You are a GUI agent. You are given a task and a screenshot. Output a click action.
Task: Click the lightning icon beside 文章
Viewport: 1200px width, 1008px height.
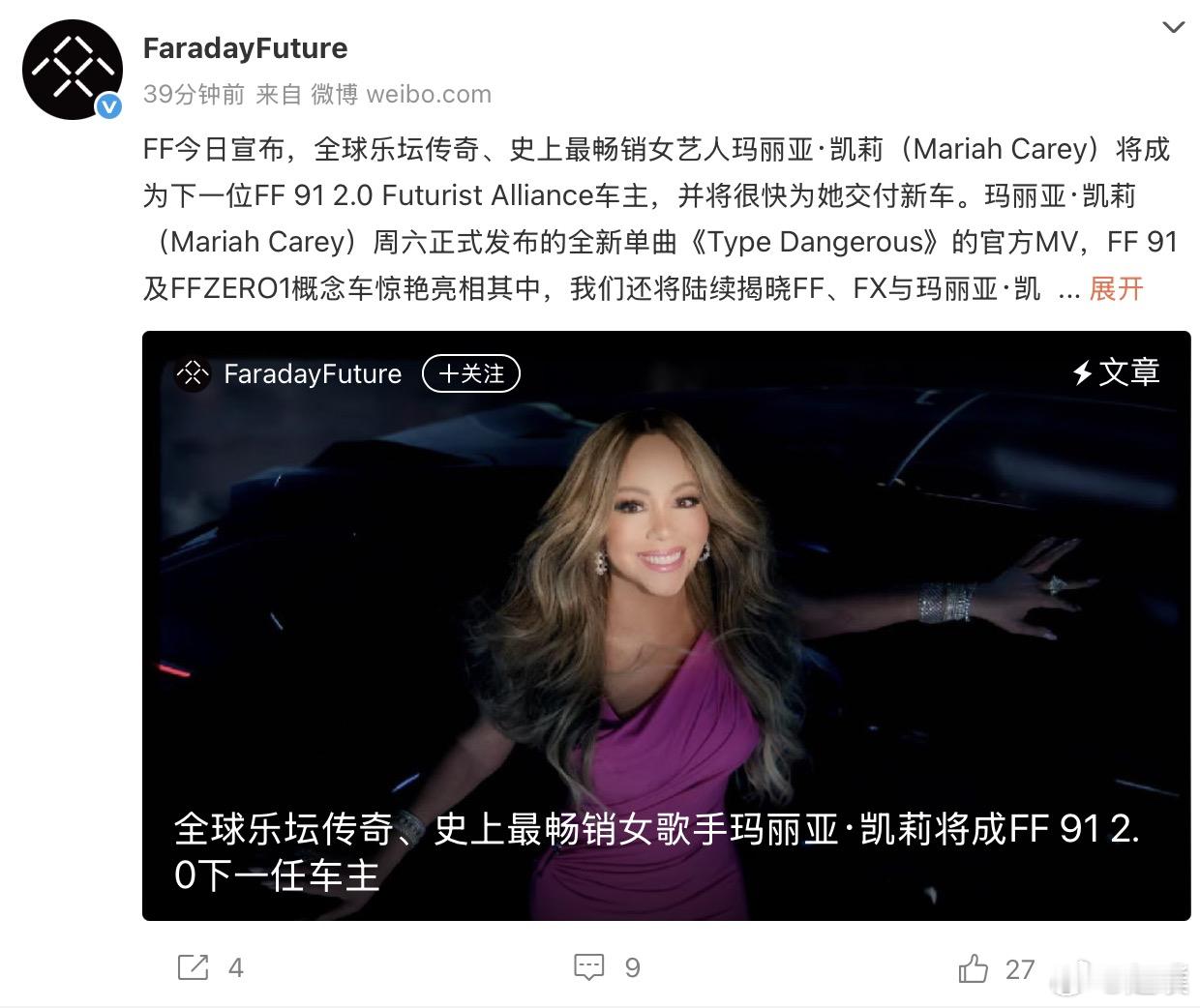(1083, 372)
